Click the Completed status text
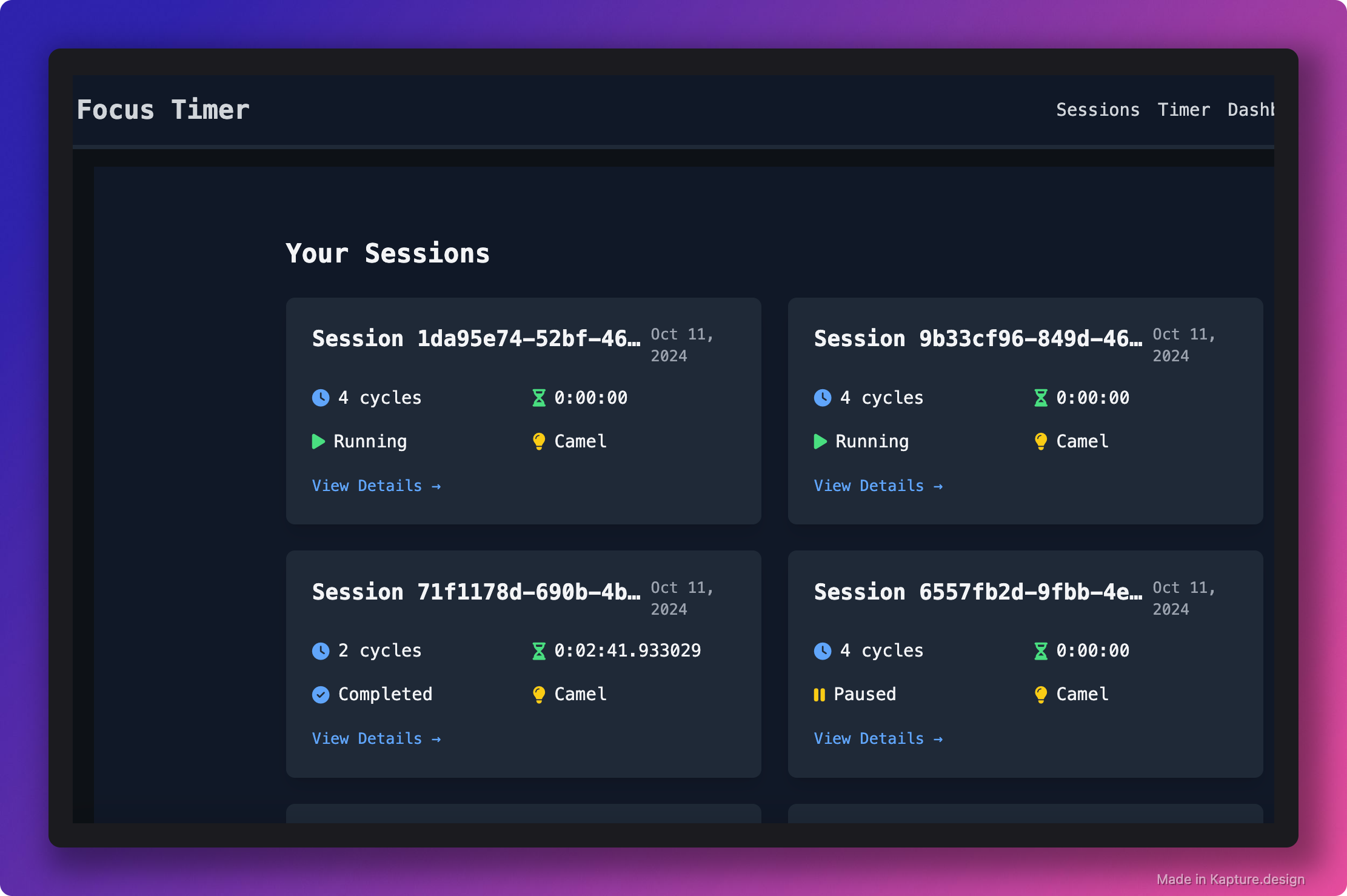This screenshot has width=1347, height=896. coord(385,694)
